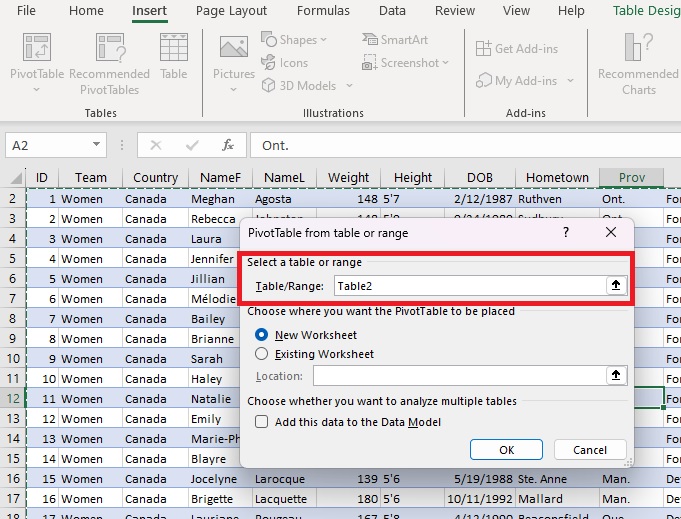Collapse dialog via Table/Range arrow button

pyautogui.click(x=616, y=285)
